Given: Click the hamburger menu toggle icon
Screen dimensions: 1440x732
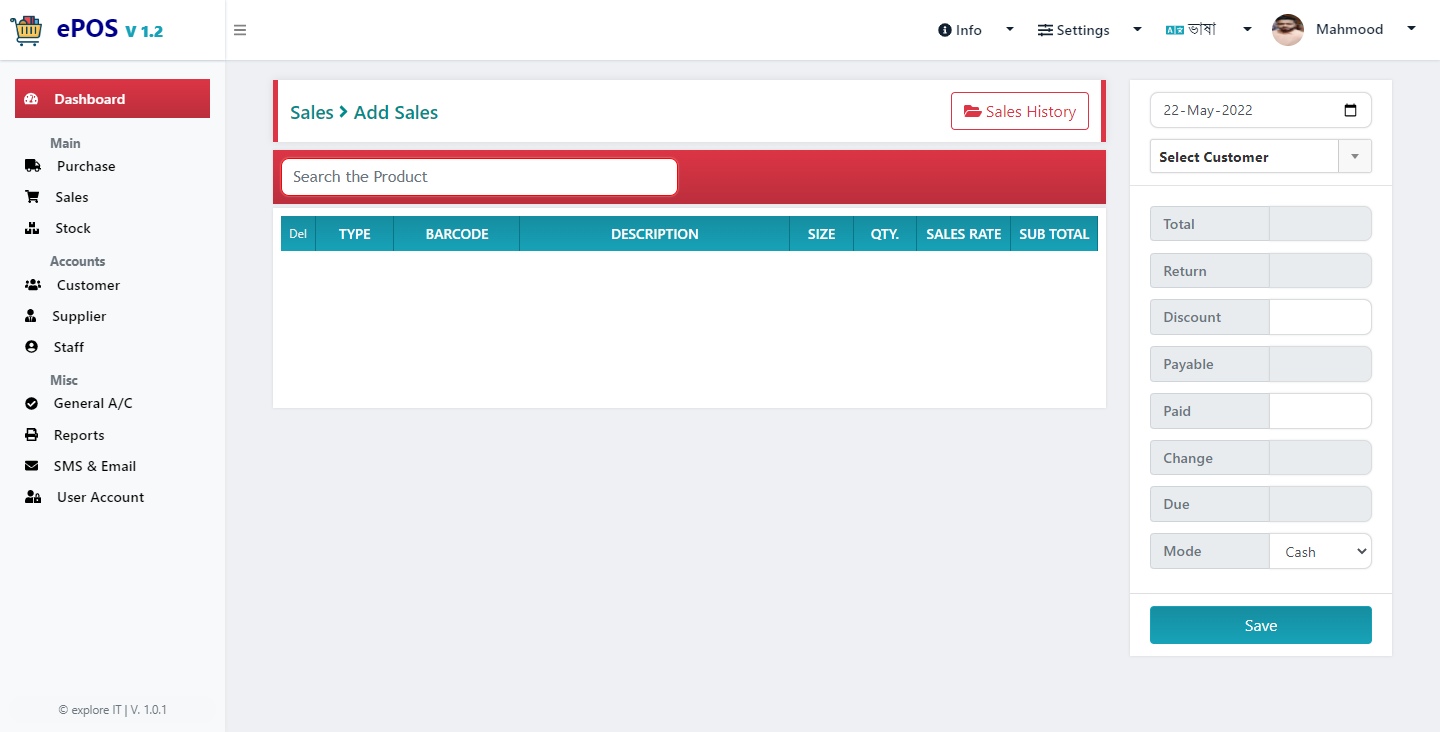Looking at the screenshot, I should click(240, 30).
